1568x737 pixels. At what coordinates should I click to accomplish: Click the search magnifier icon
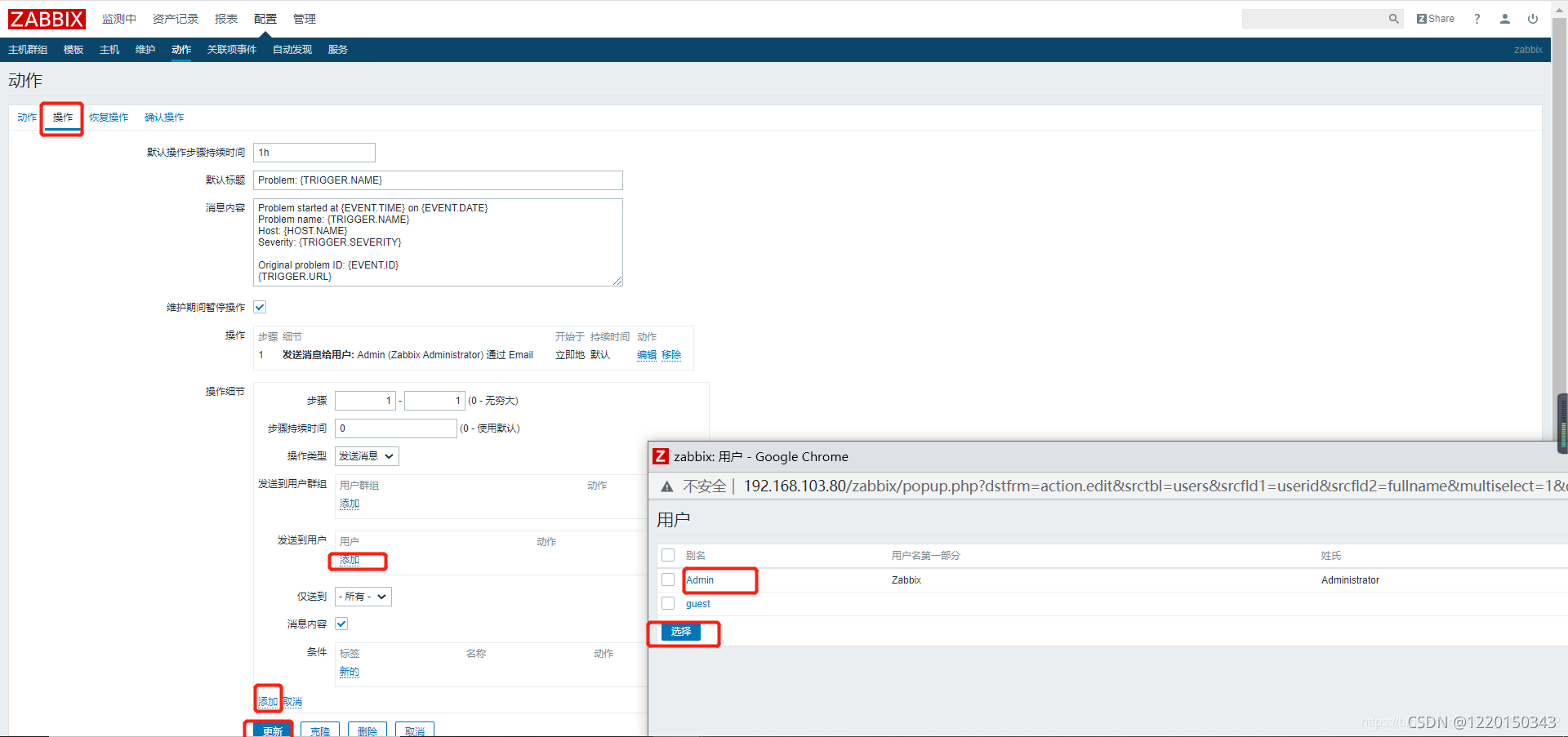(1393, 19)
